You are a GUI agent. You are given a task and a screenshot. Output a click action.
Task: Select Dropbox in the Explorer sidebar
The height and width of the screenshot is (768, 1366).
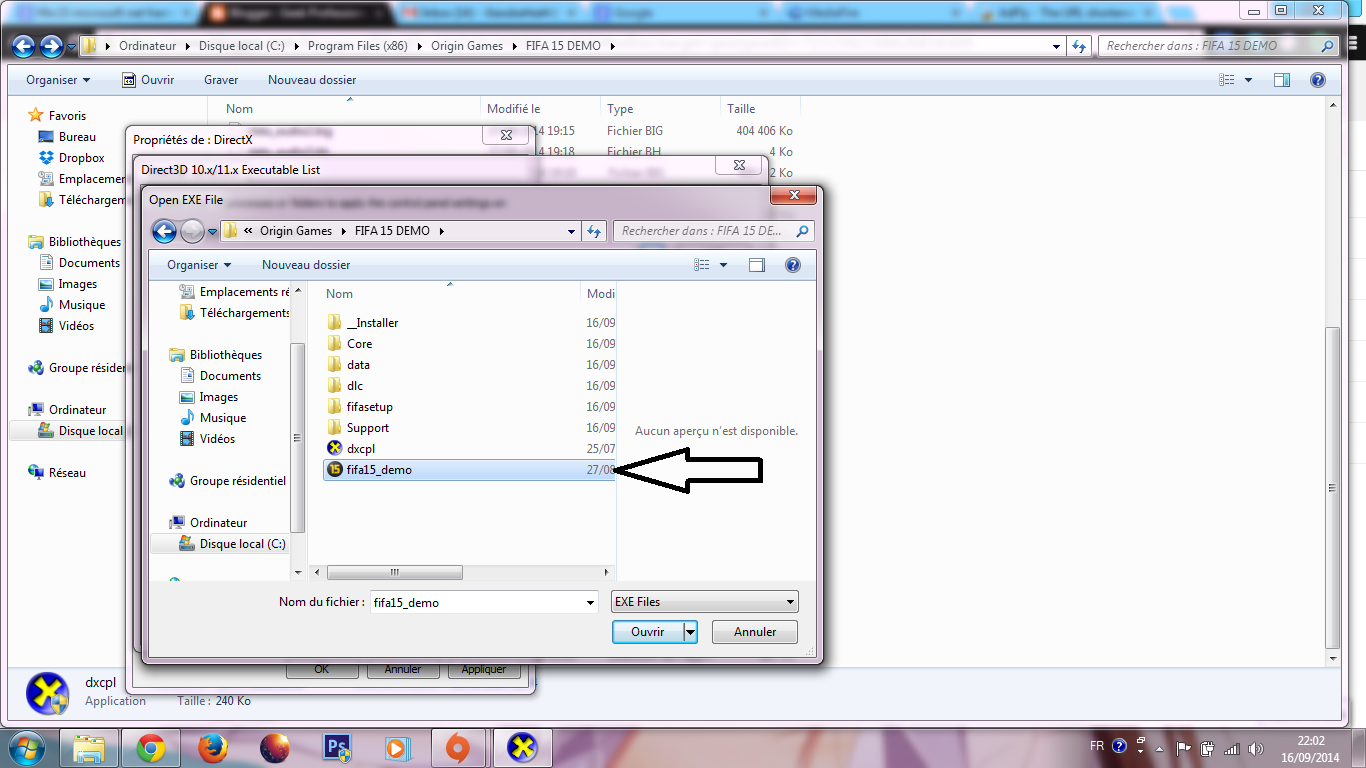coord(81,158)
